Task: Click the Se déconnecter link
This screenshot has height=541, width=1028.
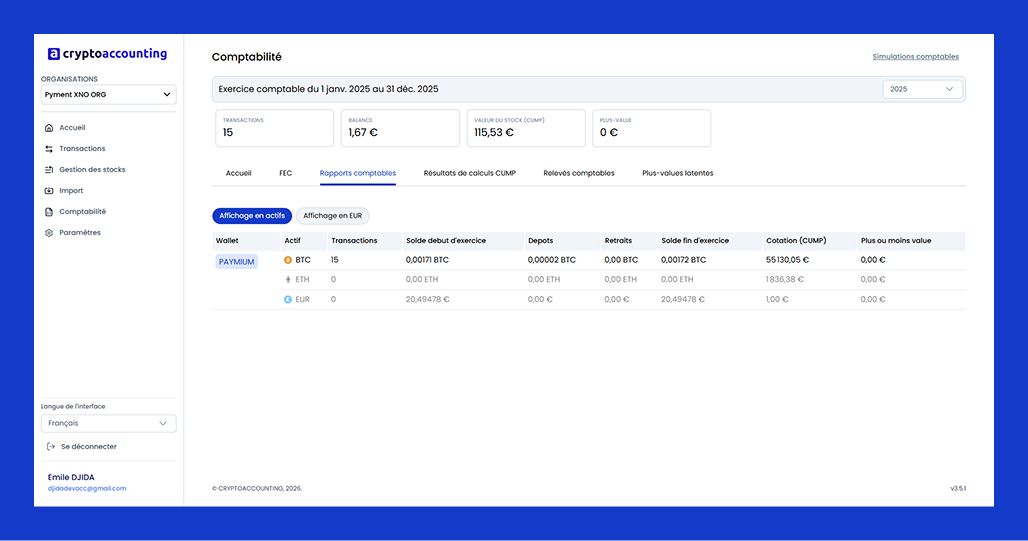Action: click(89, 447)
